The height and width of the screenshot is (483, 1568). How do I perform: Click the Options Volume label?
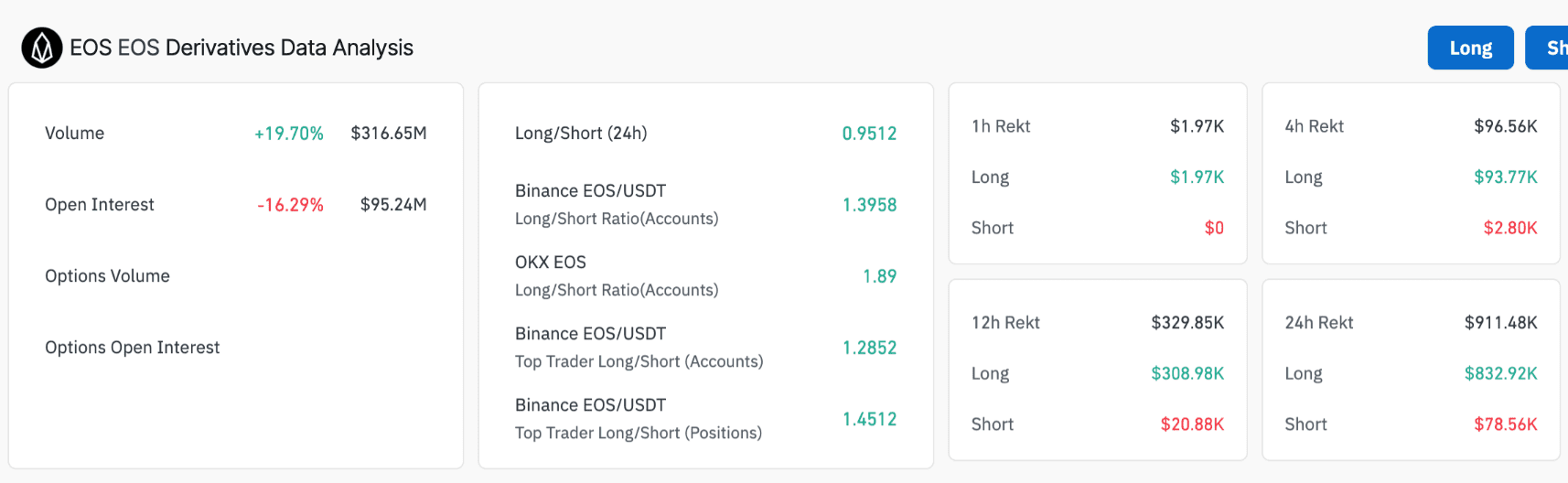107,276
